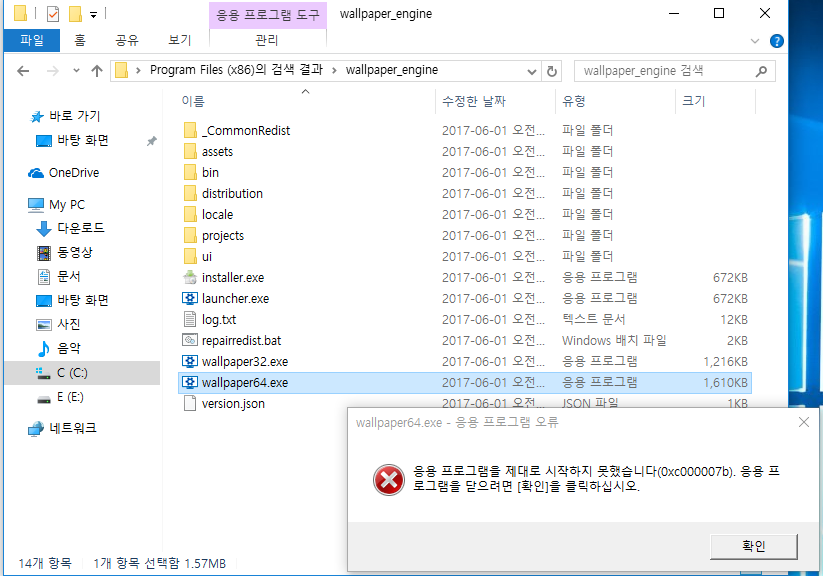
Task: Open the View (보기) ribbon tab
Action: 180,40
